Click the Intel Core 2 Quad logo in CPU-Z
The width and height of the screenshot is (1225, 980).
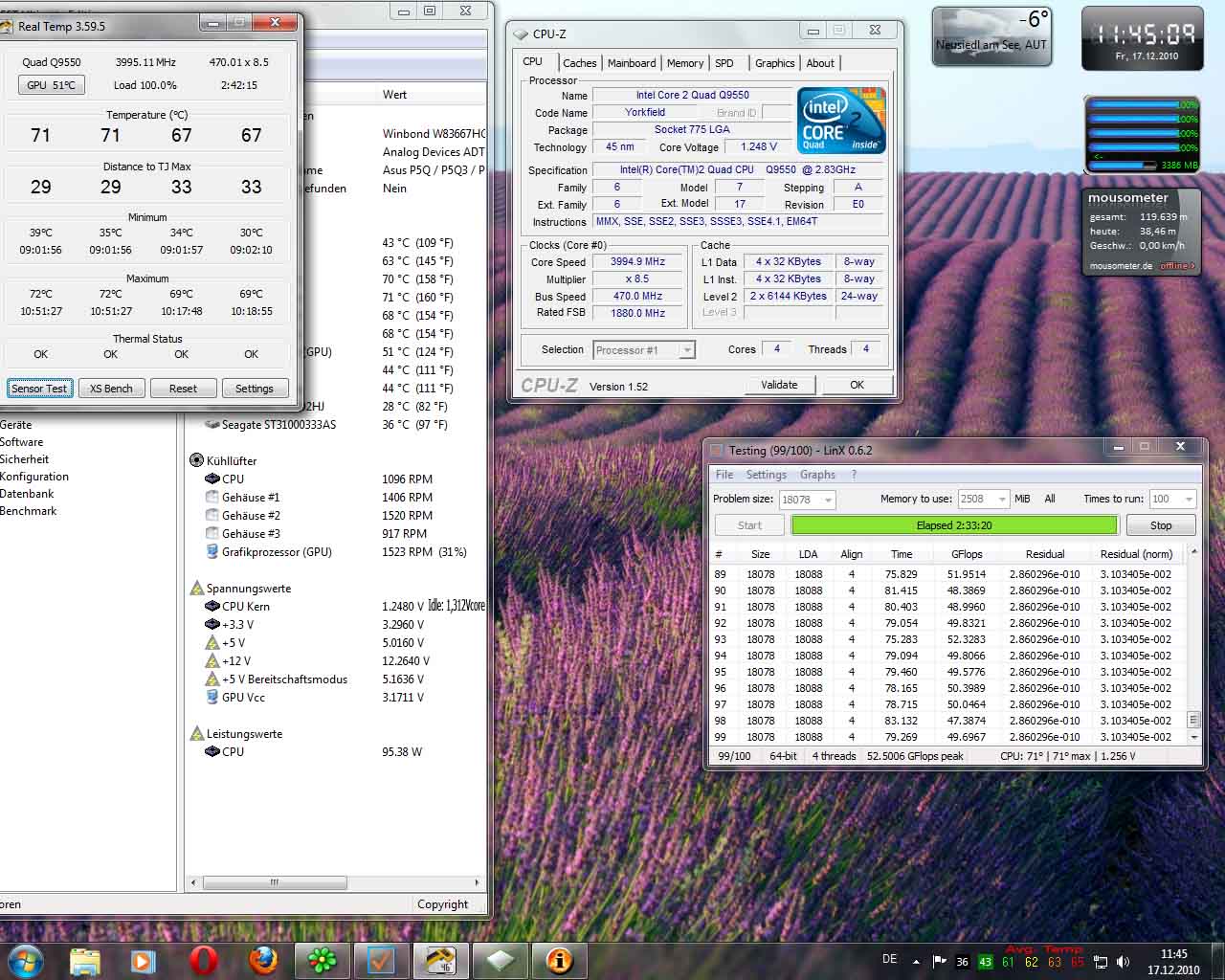[842, 122]
